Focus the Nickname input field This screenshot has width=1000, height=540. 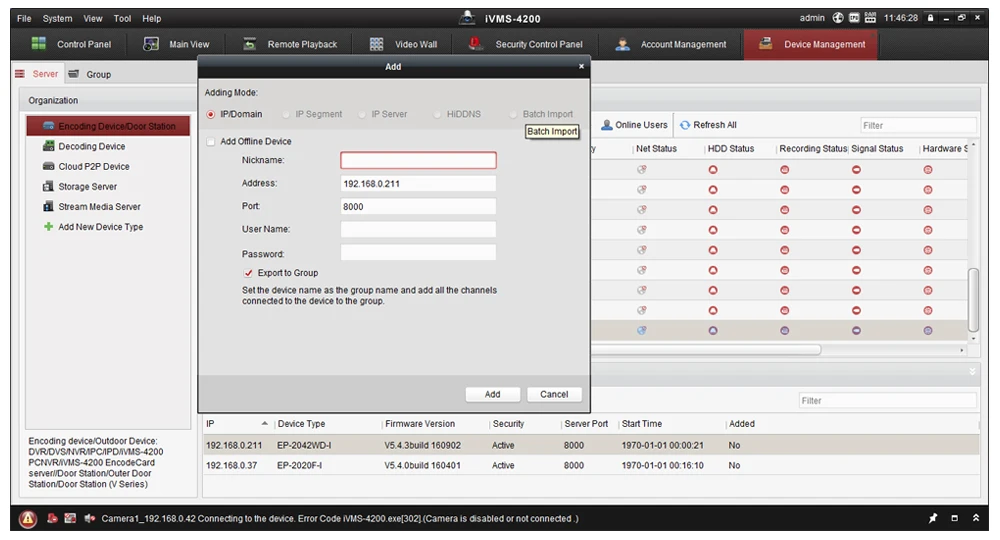[x=418, y=160]
